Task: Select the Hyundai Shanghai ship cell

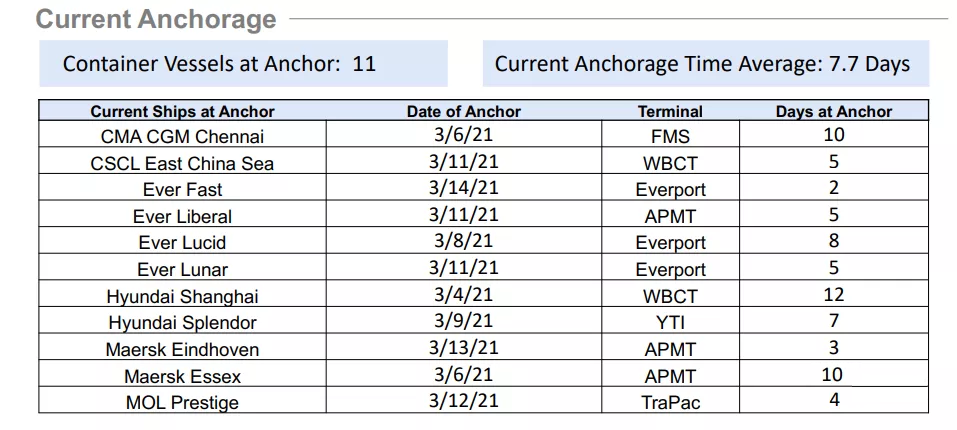Action: pos(182,295)
